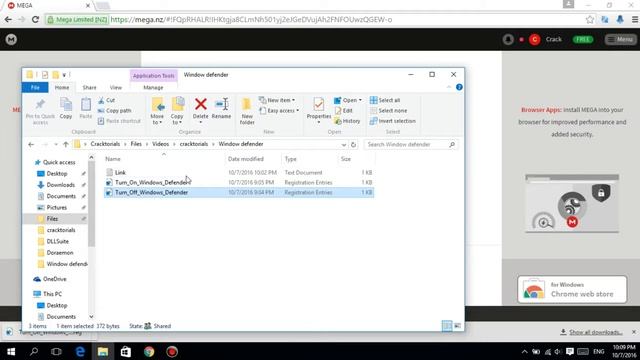The width and height of the screenshot is (640, 360).
Task: Click the FREE account badge
Action: point(582,40)
